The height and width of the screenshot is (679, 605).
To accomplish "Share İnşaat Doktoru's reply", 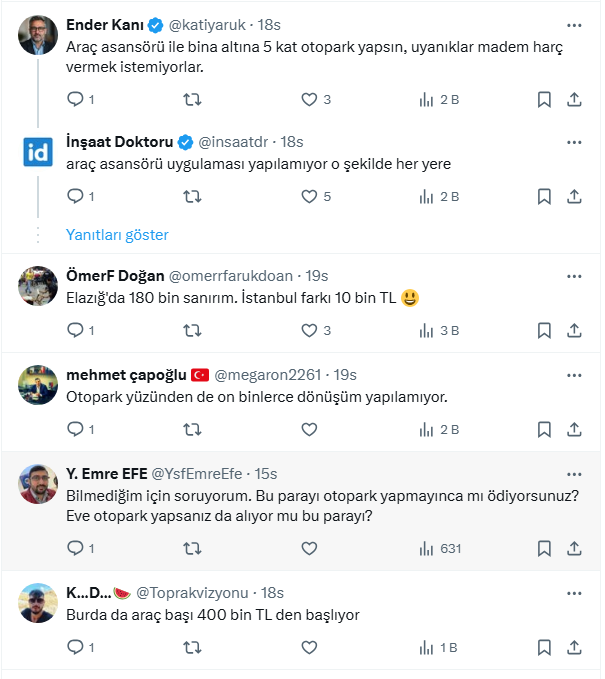I will [x=574, y=196].
